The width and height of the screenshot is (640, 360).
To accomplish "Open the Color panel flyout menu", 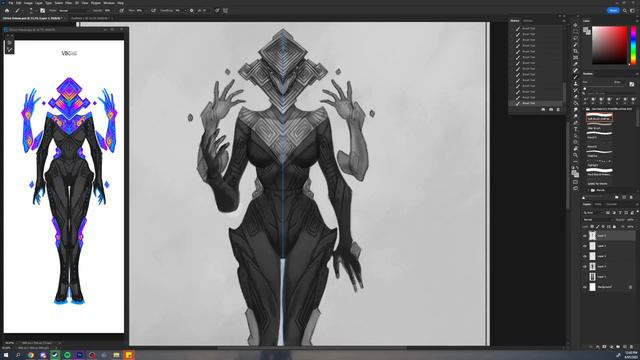I will [x=637, y=20].
